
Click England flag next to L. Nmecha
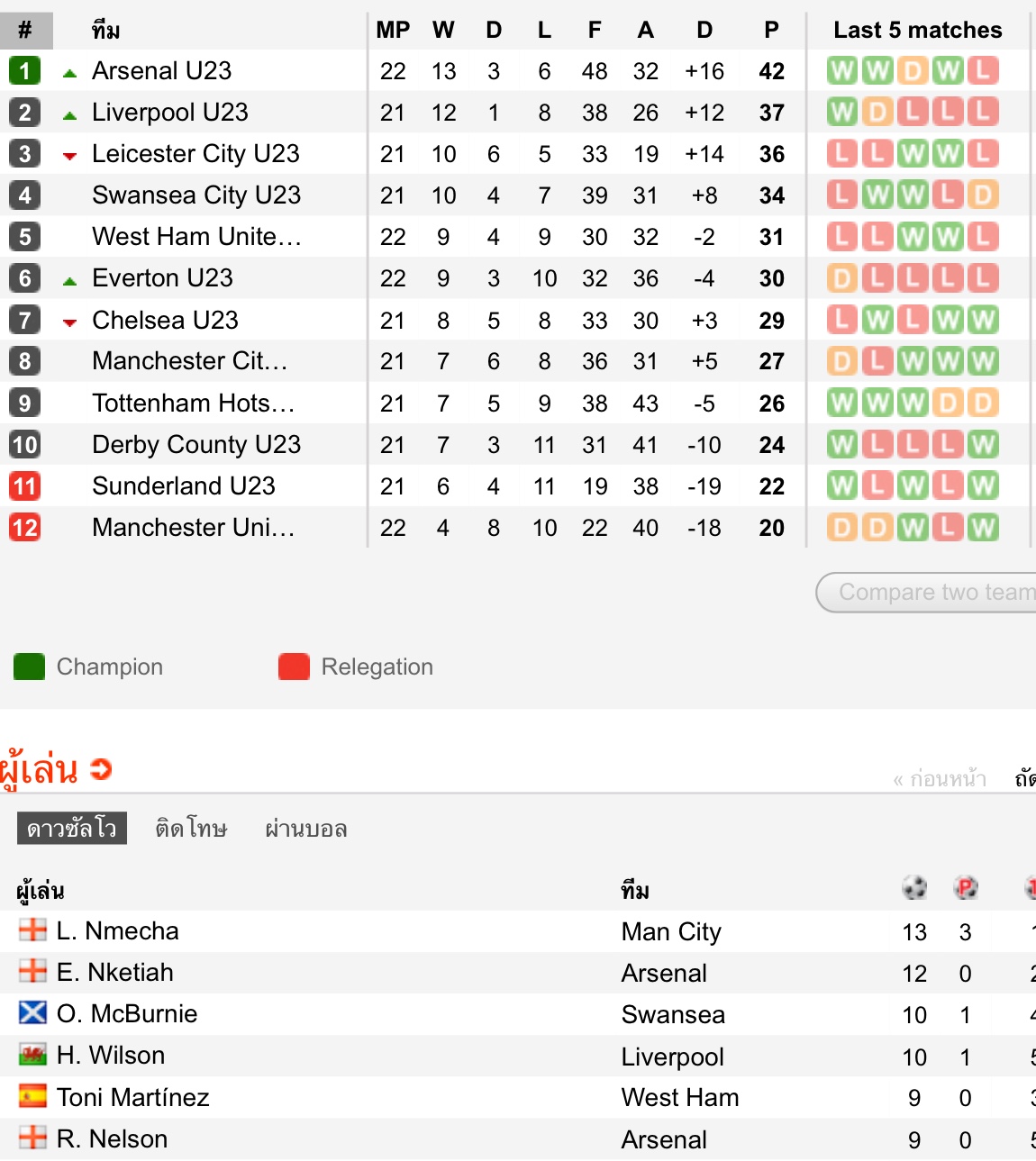tap(32, 930)
